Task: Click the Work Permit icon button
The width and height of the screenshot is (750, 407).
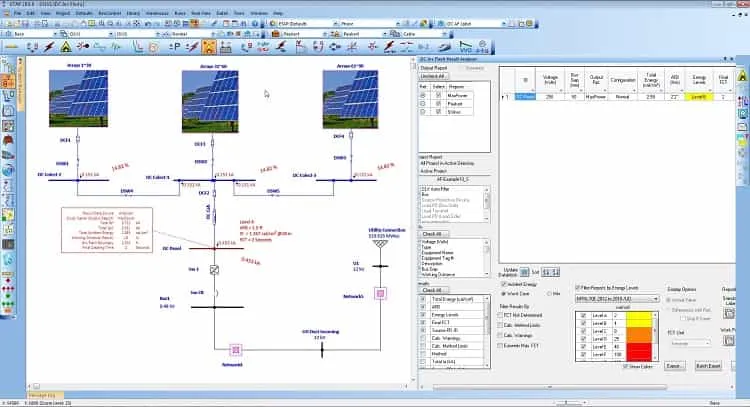Action: pos(728,341)
